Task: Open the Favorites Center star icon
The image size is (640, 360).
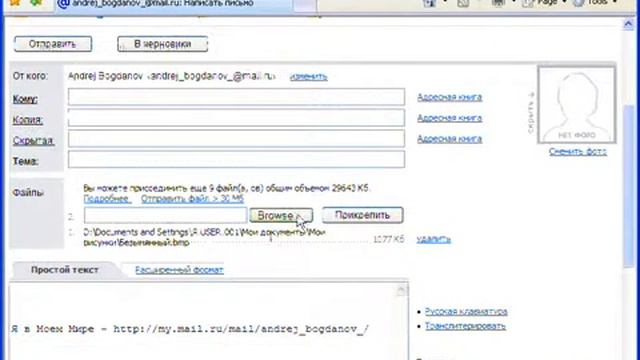Action: coord(15,2)
